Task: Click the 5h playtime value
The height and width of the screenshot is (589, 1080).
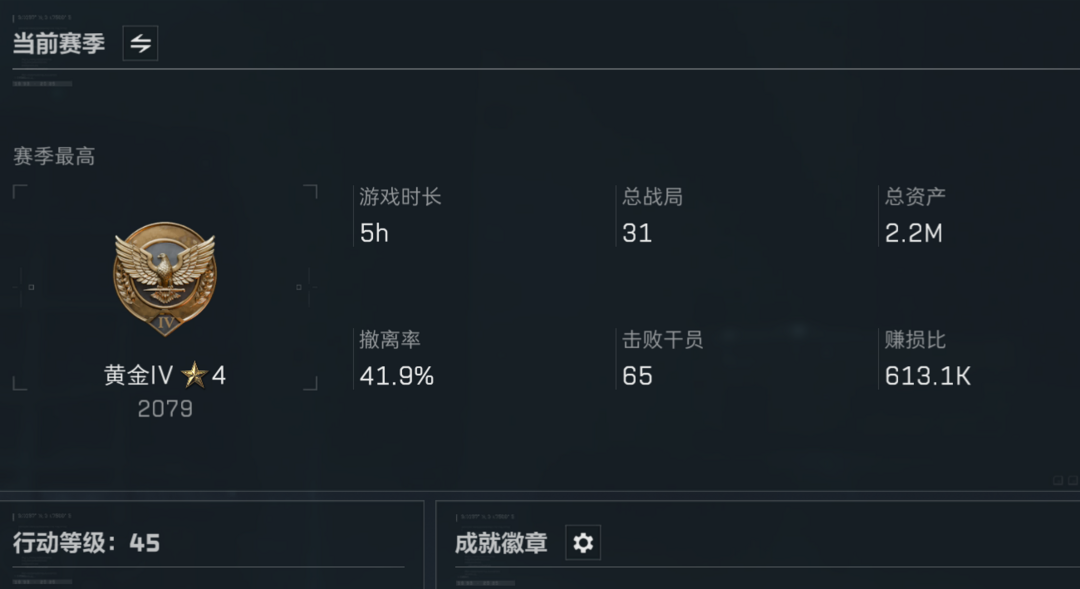Action: pyautogui.click(x=374, y=234)
